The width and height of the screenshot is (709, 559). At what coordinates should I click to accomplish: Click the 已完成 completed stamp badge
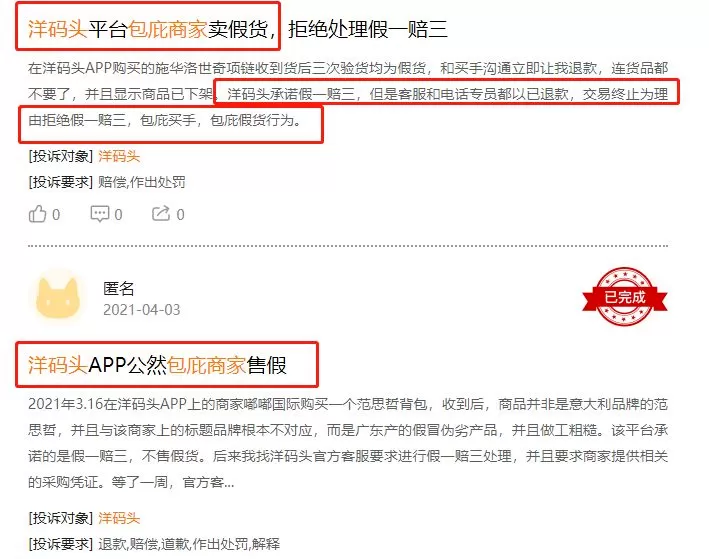[x=624, y=297]
